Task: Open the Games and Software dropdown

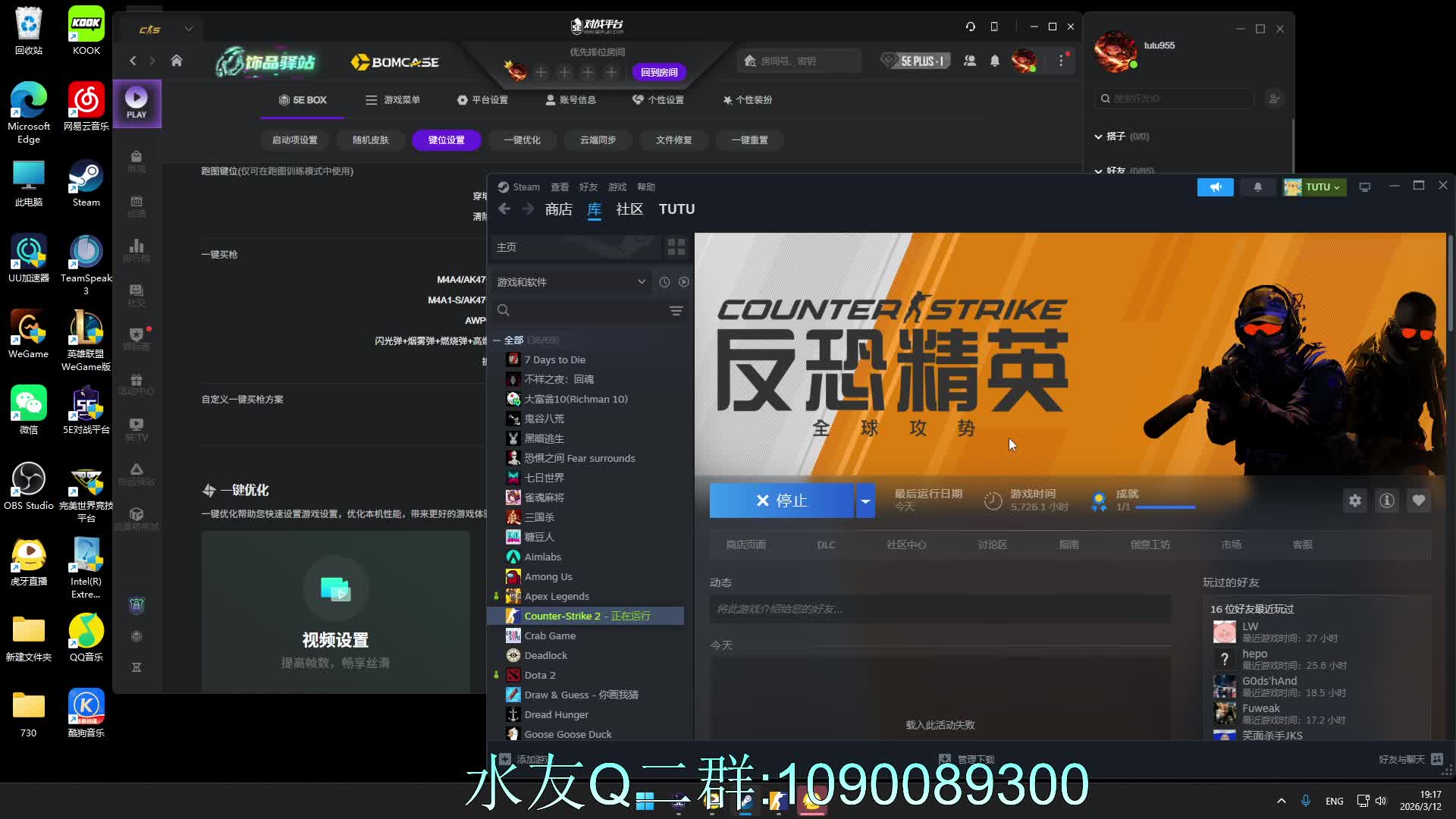Action: 570,282
